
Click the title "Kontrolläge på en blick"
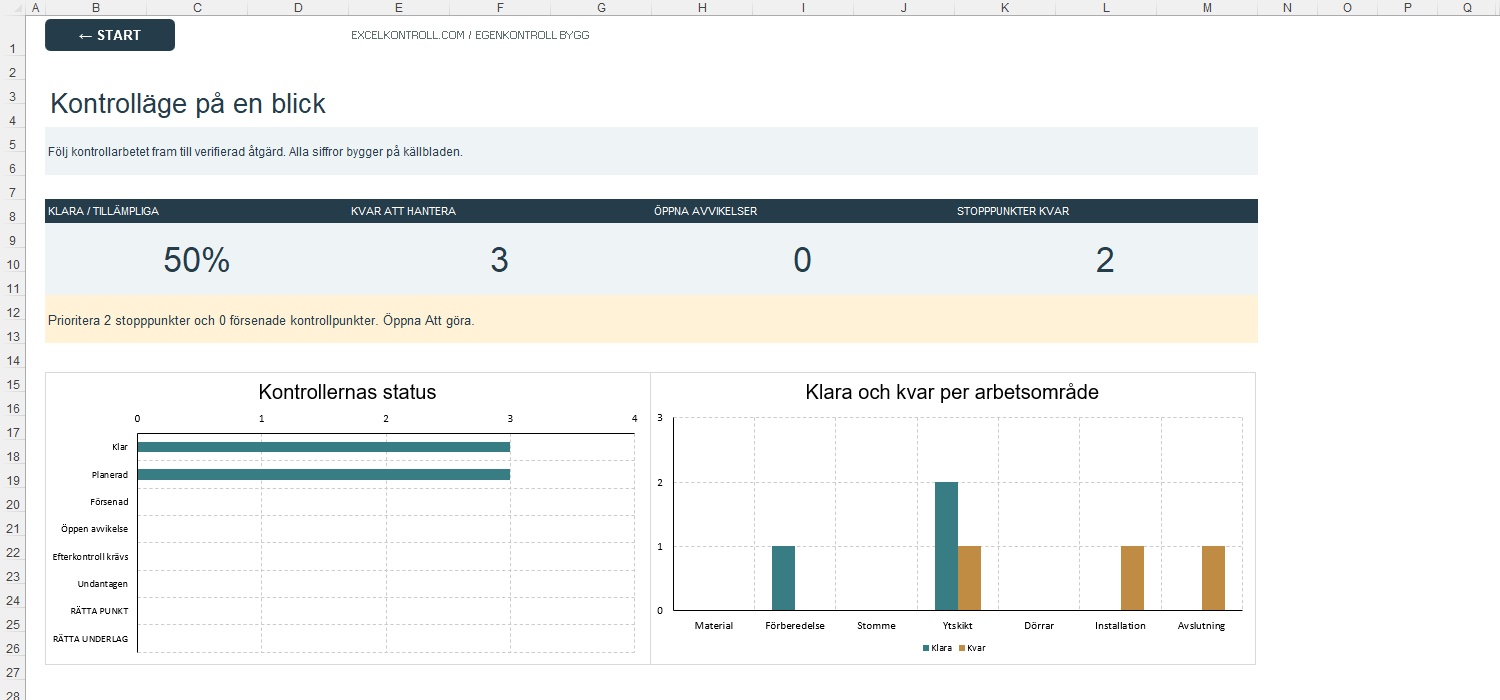(x=188, y=104)
